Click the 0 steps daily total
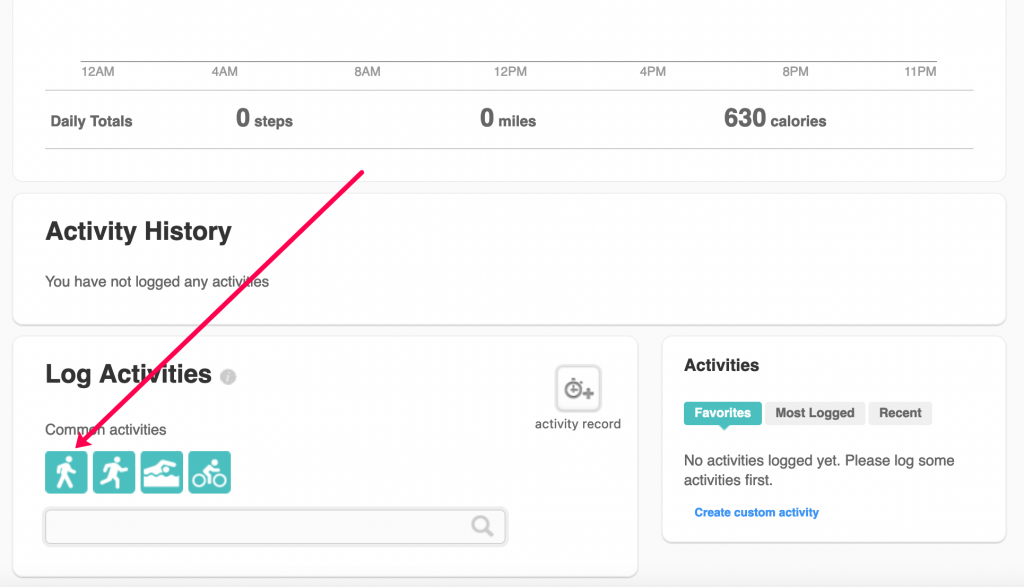1024x587 pixels. (x=263, y=120)
